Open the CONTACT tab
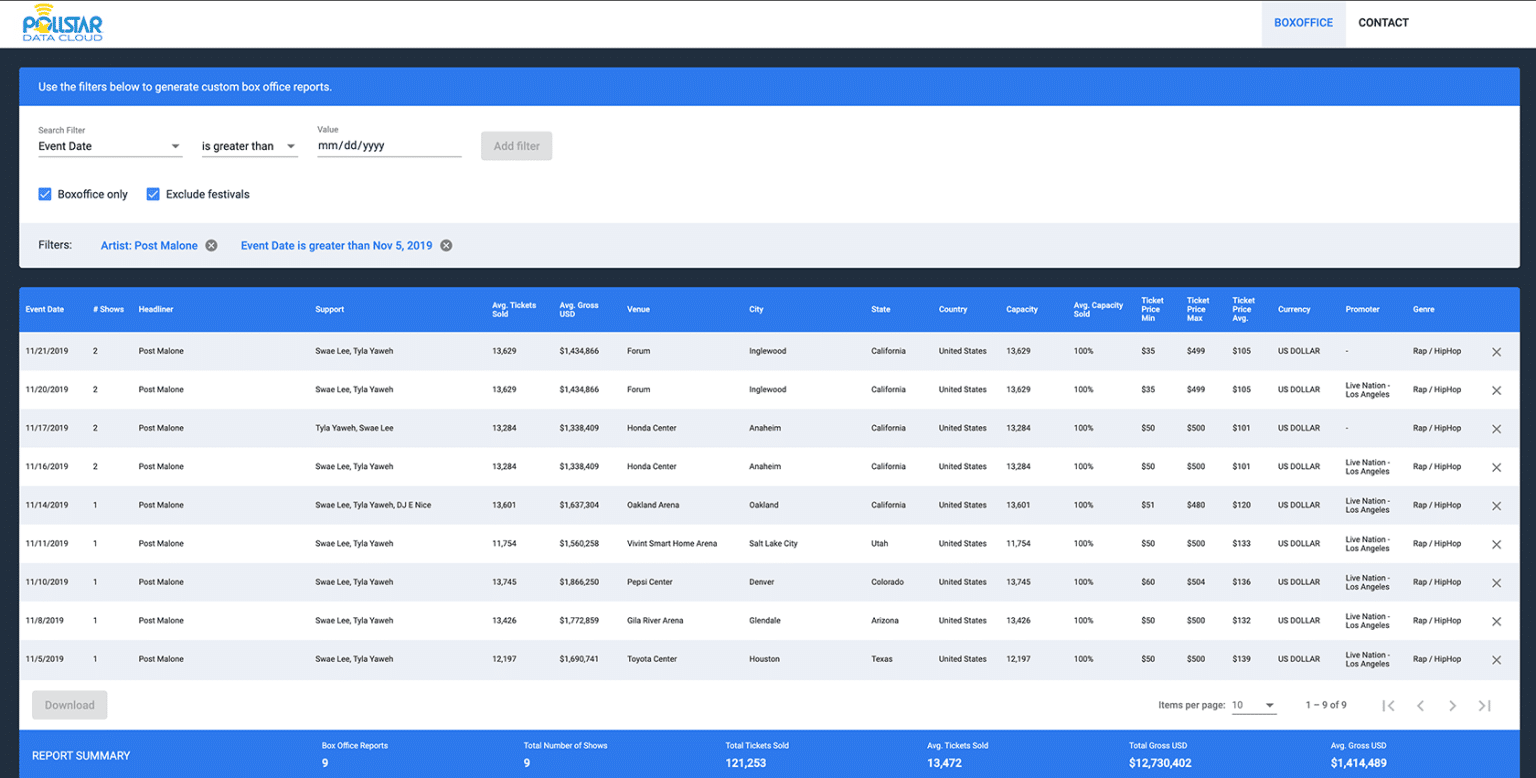The width and height of the screenshot is (1536, 778). (1383, 22)
